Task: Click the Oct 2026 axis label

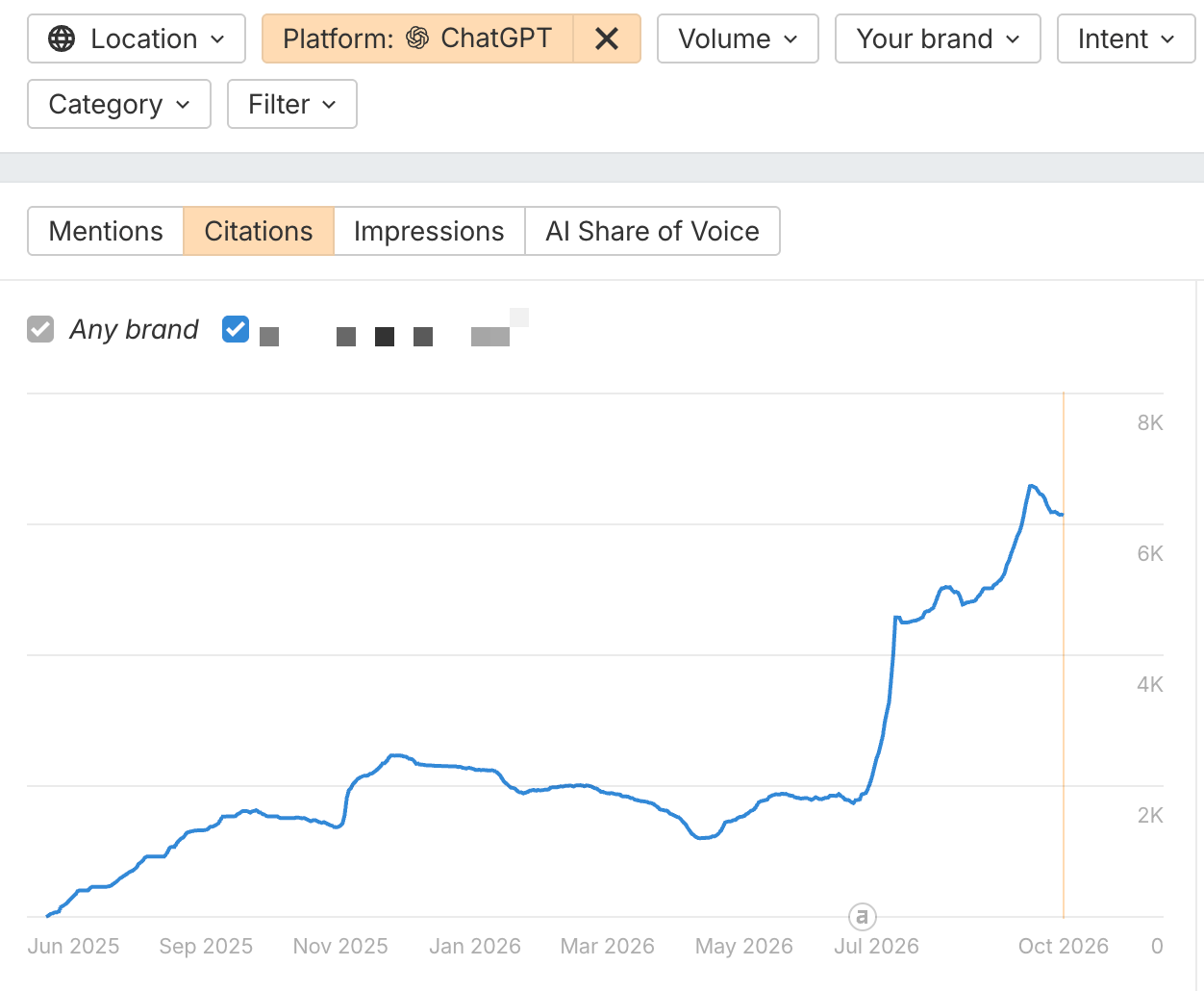Action: [1063, 946]
